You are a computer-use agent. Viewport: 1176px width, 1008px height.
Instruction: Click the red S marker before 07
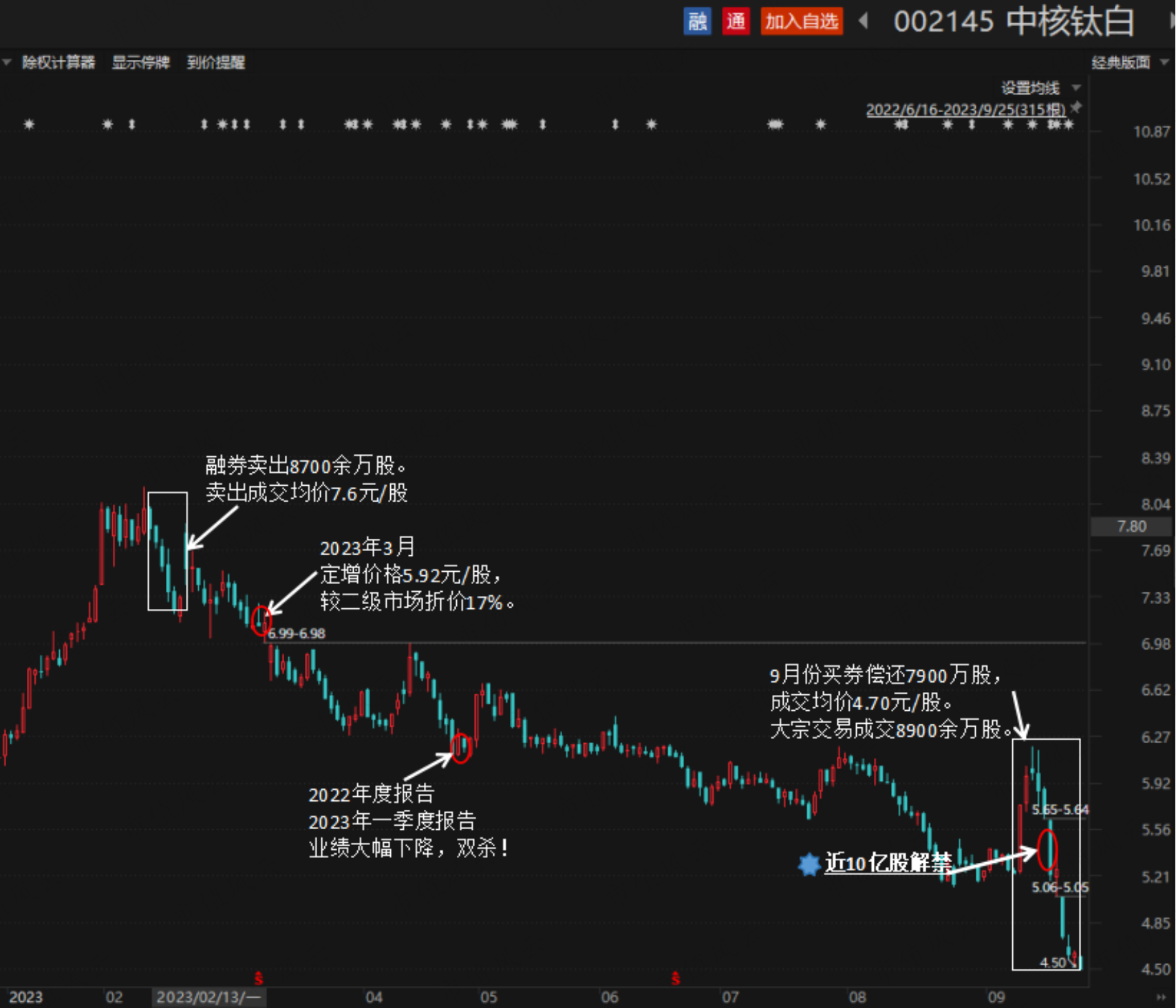click(x=676, y=977)
